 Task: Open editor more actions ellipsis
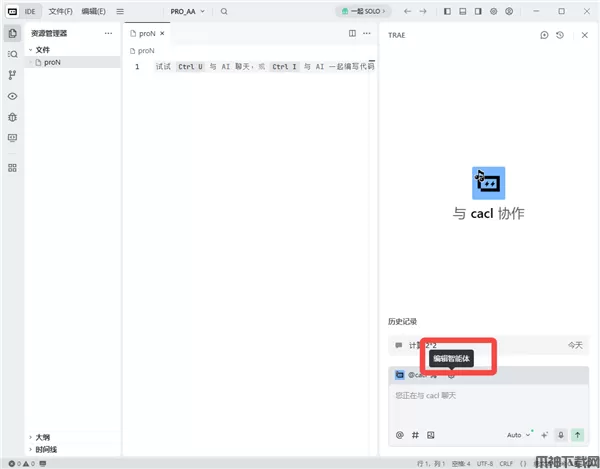(367, 33)
